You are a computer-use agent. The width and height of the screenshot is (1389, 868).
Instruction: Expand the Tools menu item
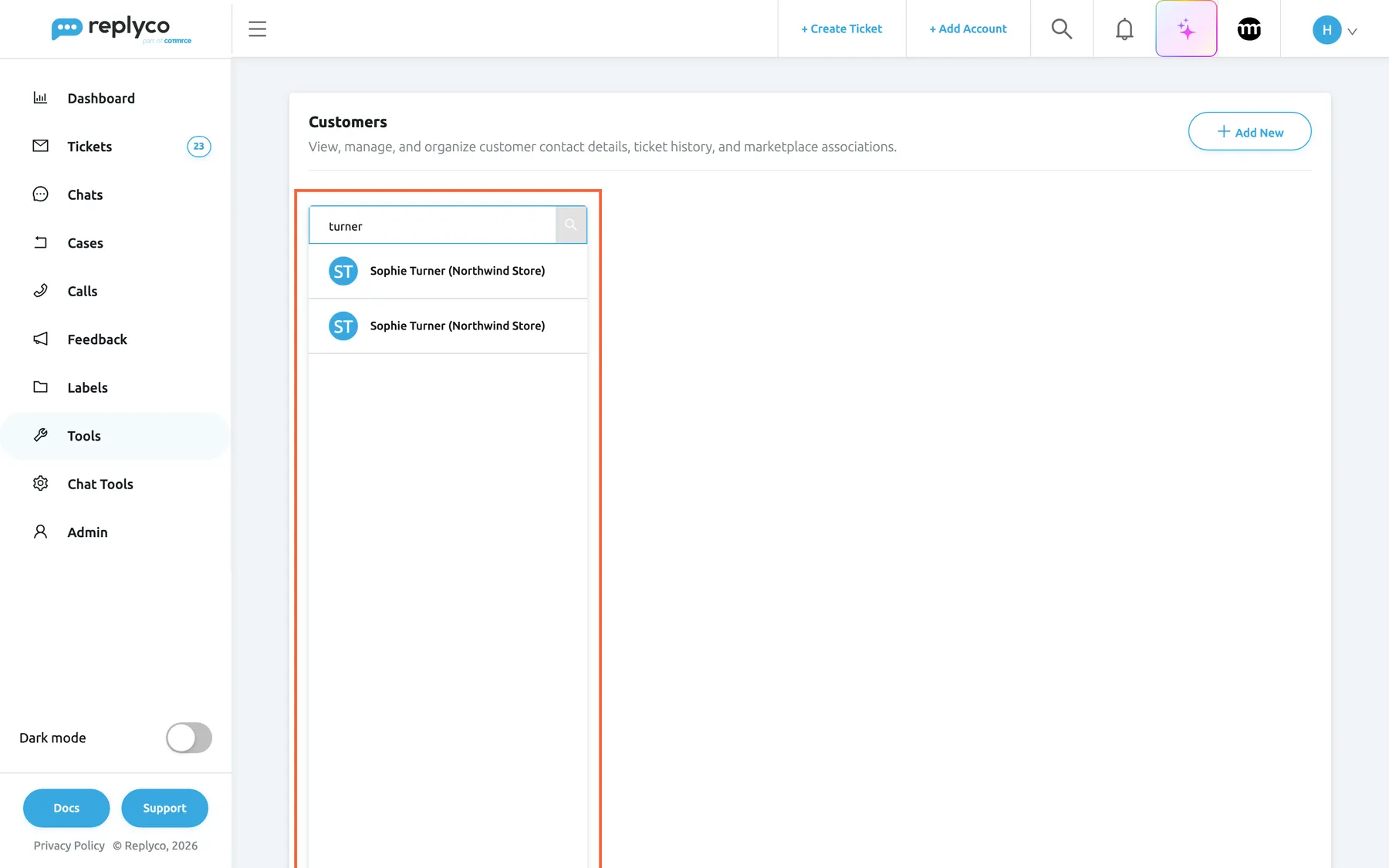pos(116,436)
